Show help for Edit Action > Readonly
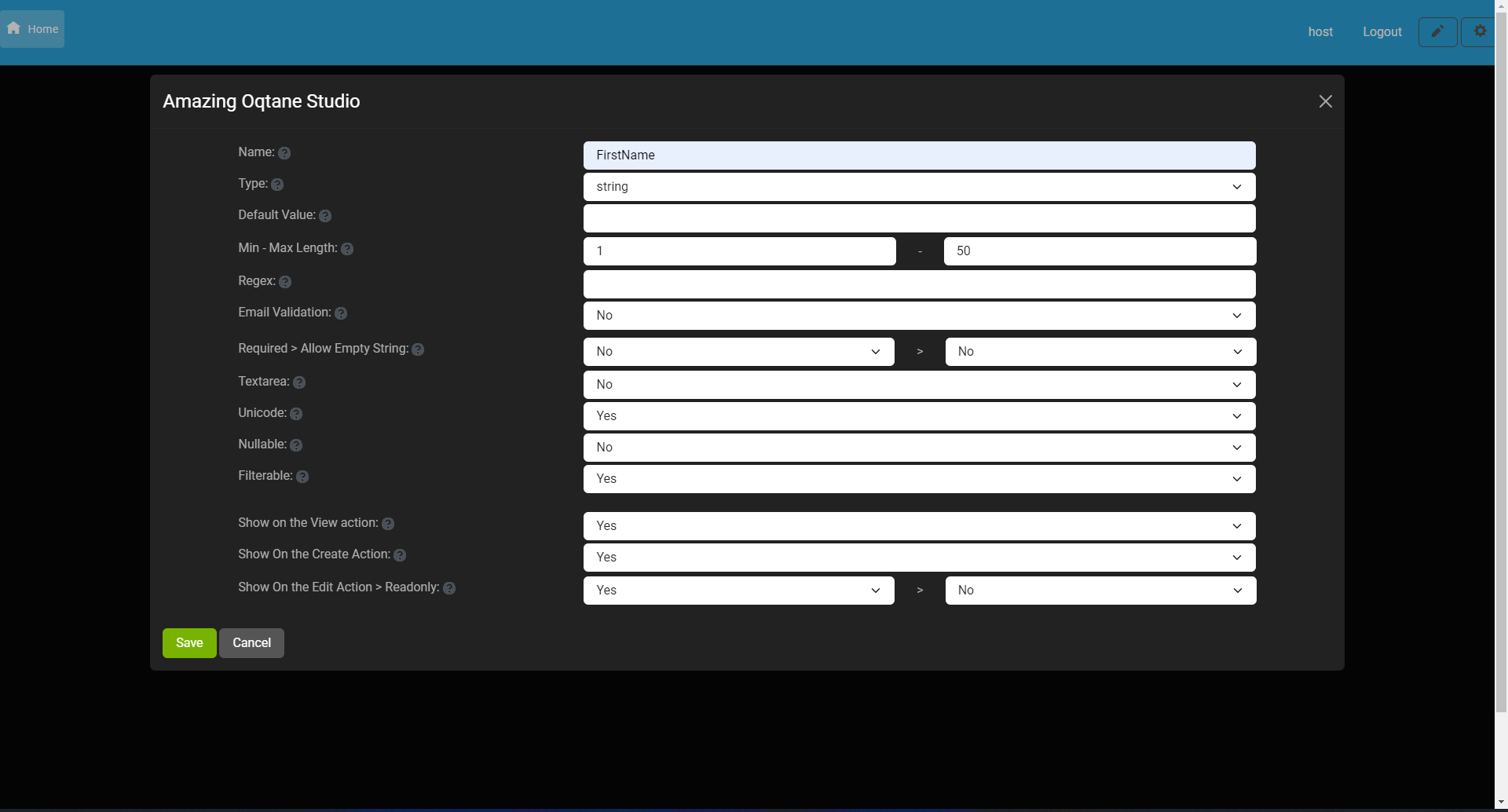Image resolution: width=1508 pixels, height=812 pixels. 449,588
